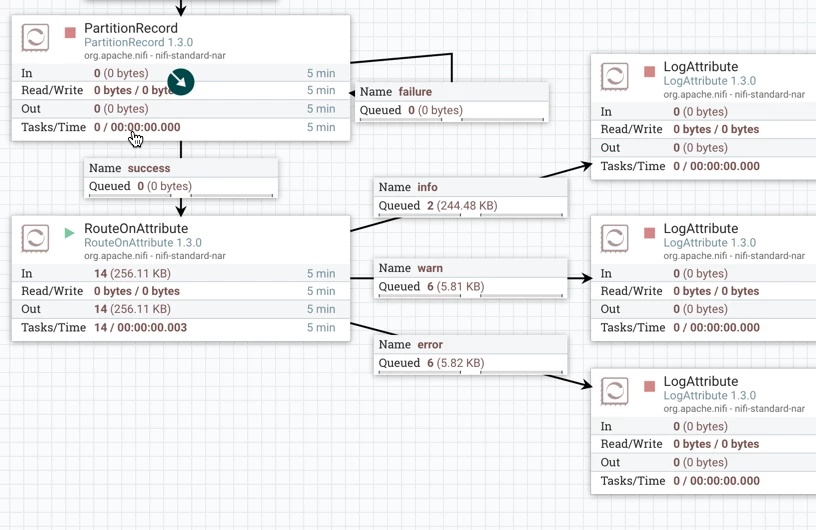This screenshot has height=530, width=816.
Task: Select title of LogAttribute fed by error connection
Action: [700, 381]
